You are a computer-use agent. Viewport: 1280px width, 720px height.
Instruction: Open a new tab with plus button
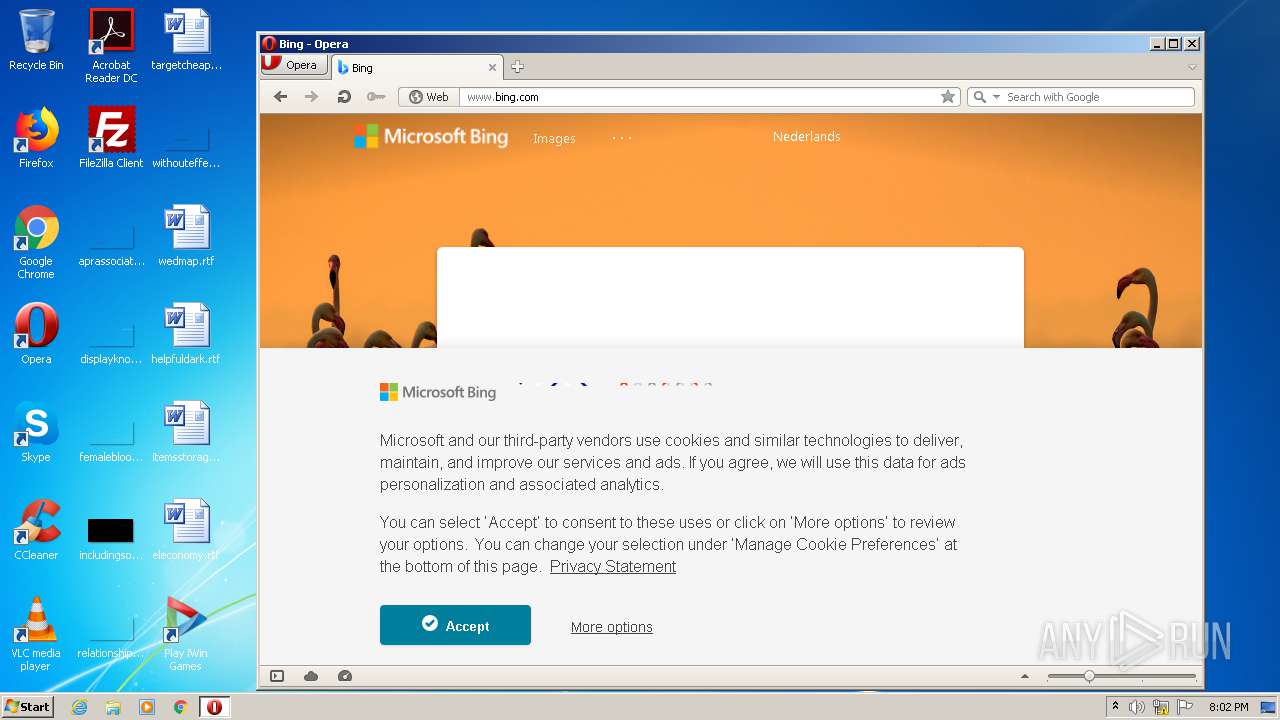(x=517, y=67)
